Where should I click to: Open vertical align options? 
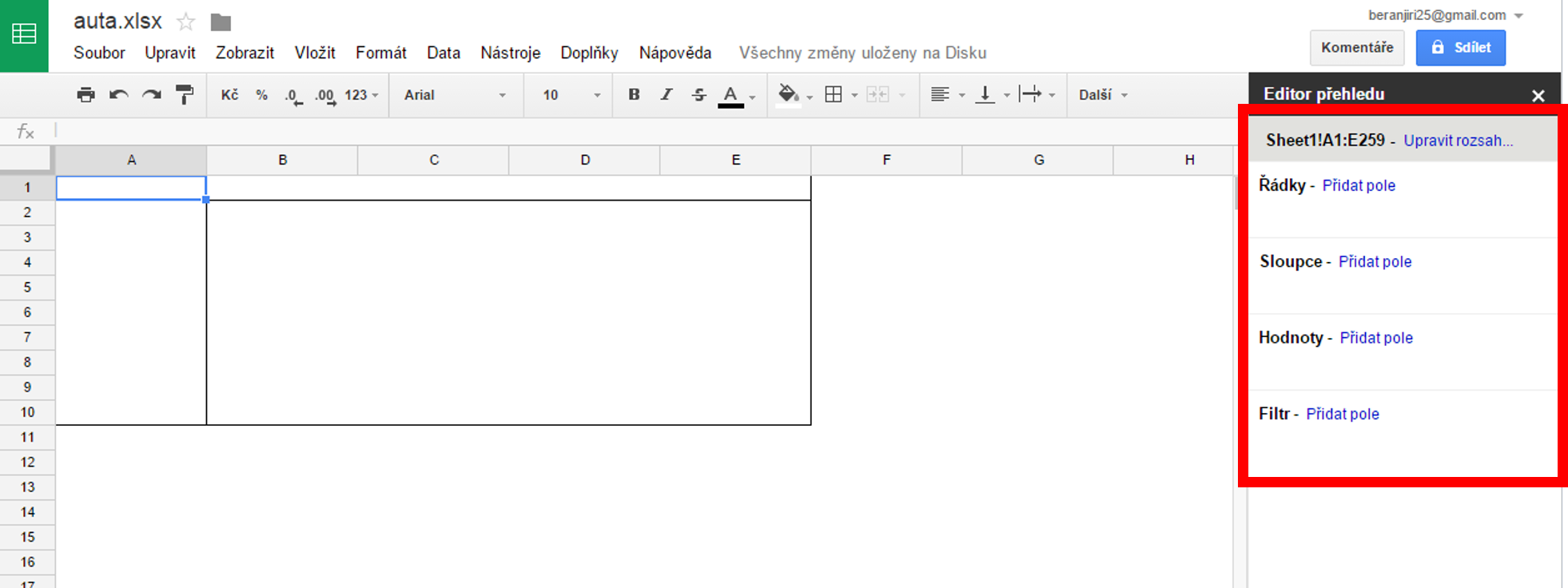coord(993,95)
